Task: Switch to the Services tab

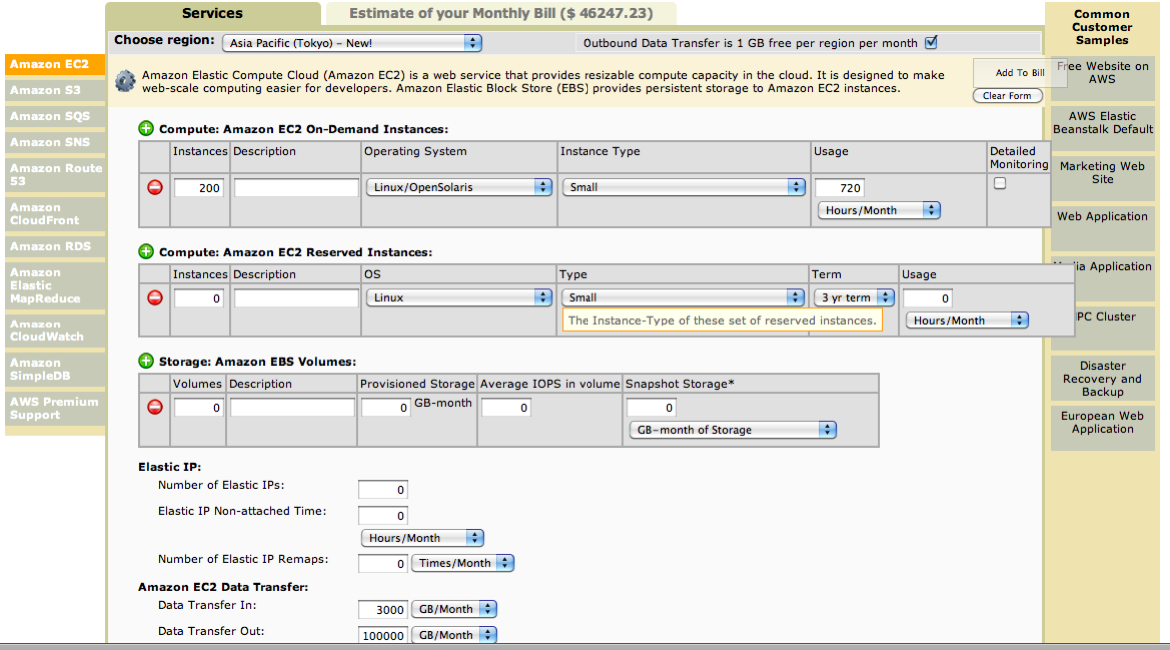Action: [x=213, y=13]
